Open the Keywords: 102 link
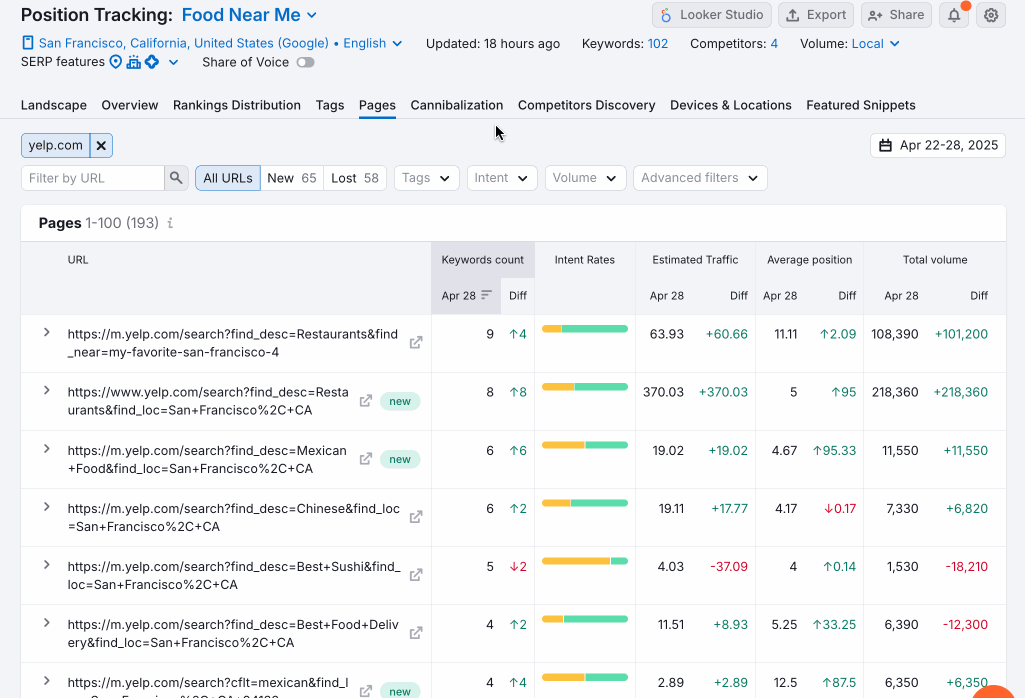1025x698 pixels. coord(625,44)
